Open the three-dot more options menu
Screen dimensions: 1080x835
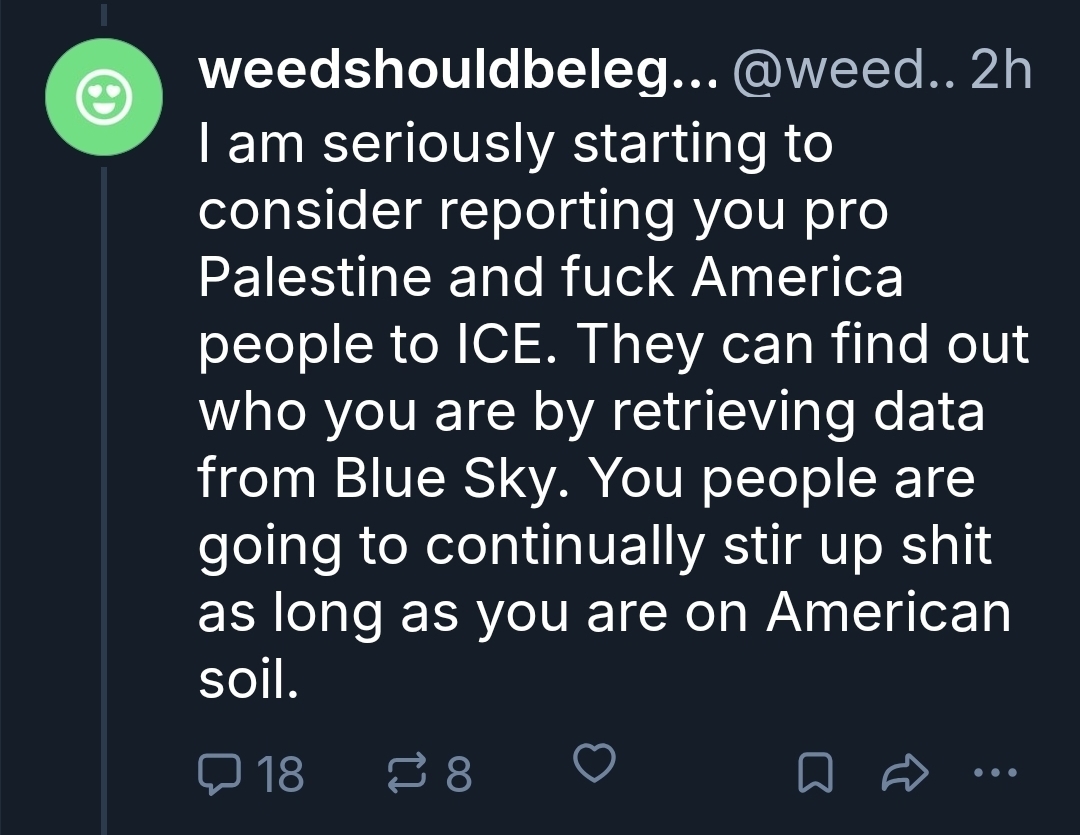pyautogui.click(x=997, y=772)
